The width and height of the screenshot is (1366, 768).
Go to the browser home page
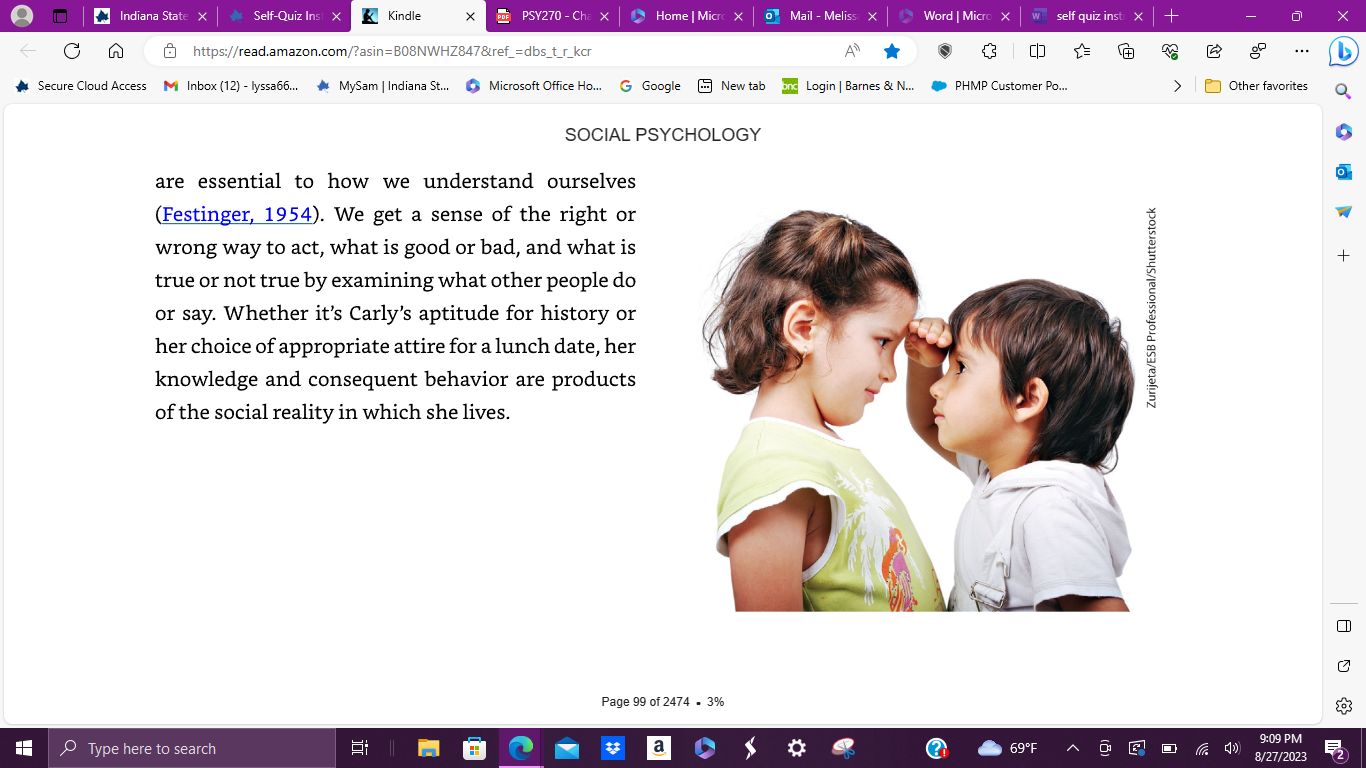pyautogui.click(x=116, y=51)
